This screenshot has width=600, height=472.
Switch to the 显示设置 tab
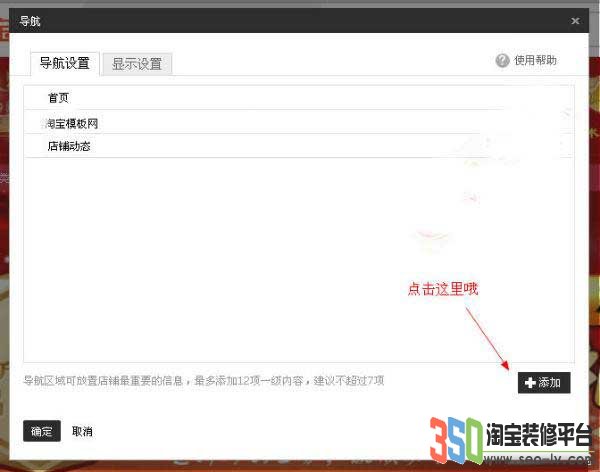tap(137, 64)
